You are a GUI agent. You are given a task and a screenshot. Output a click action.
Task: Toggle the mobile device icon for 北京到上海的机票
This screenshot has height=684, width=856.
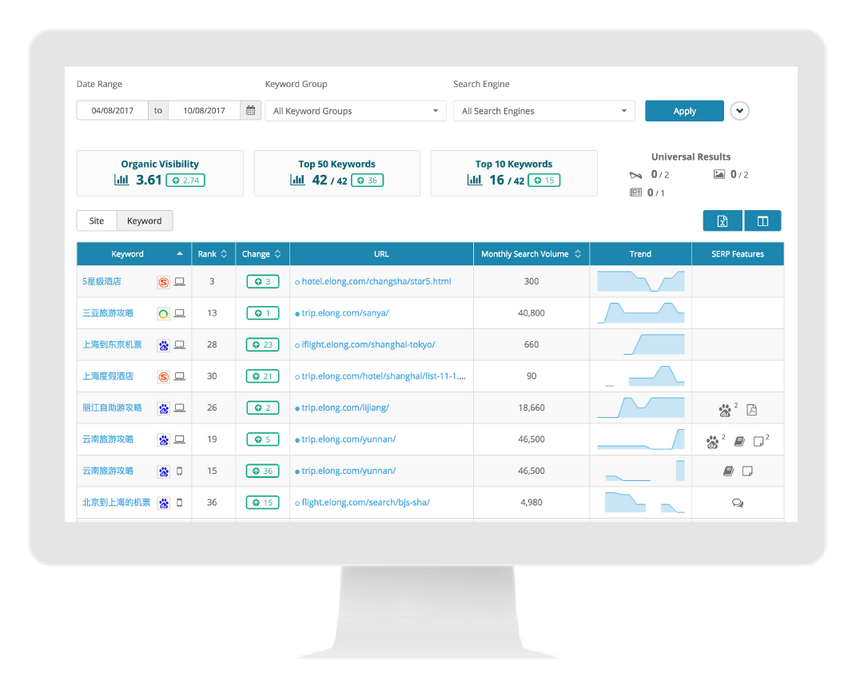click(178, 503)
